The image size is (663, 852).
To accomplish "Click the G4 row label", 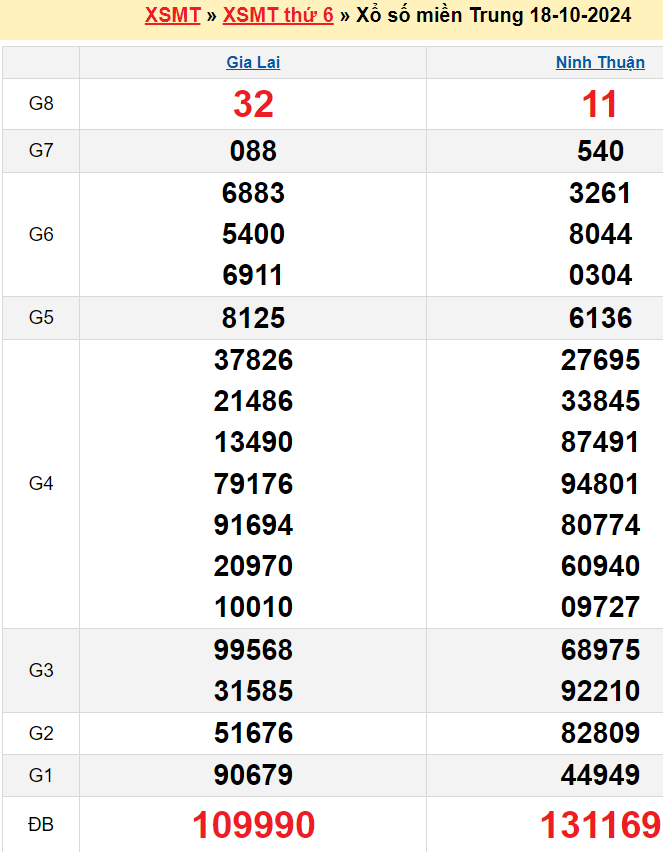I will (x=41, y=484).
